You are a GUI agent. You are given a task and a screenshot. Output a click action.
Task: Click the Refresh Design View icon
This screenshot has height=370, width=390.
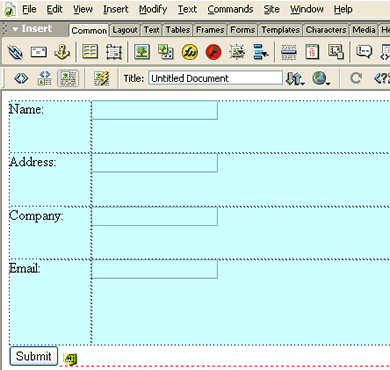pyautogui.click(x=356, y=78)
